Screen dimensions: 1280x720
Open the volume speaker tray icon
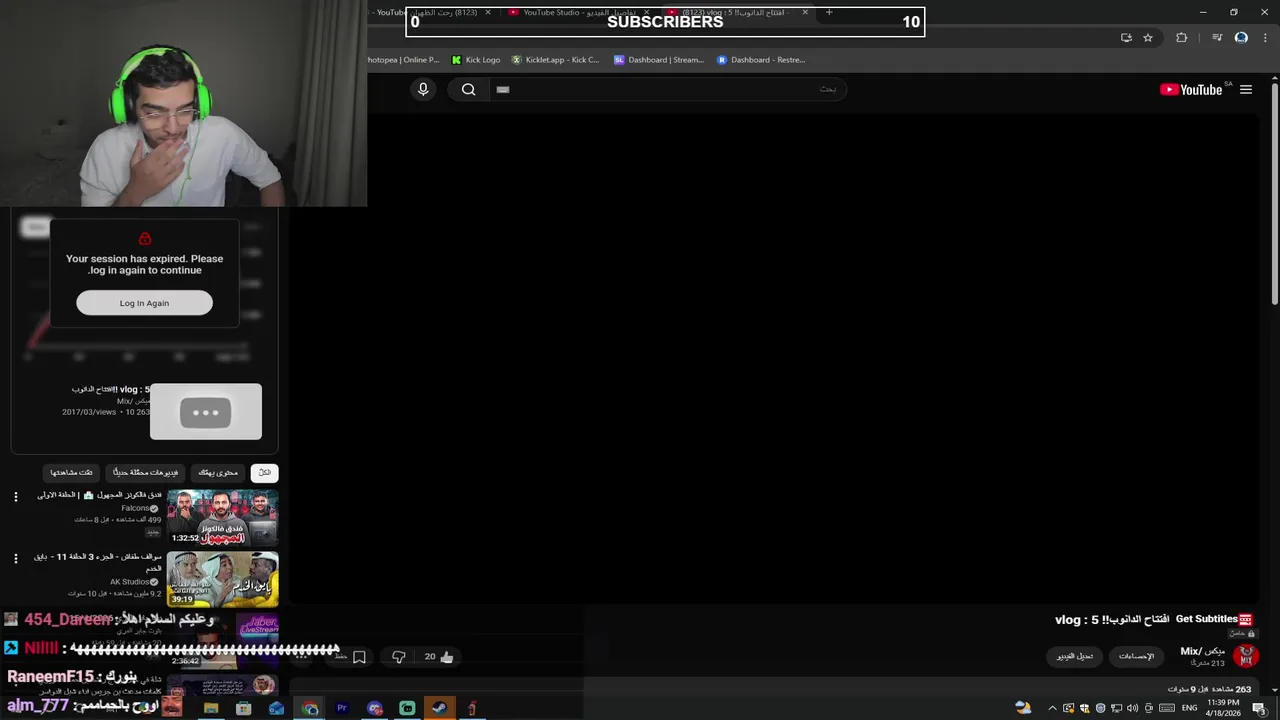[1132, 708]
